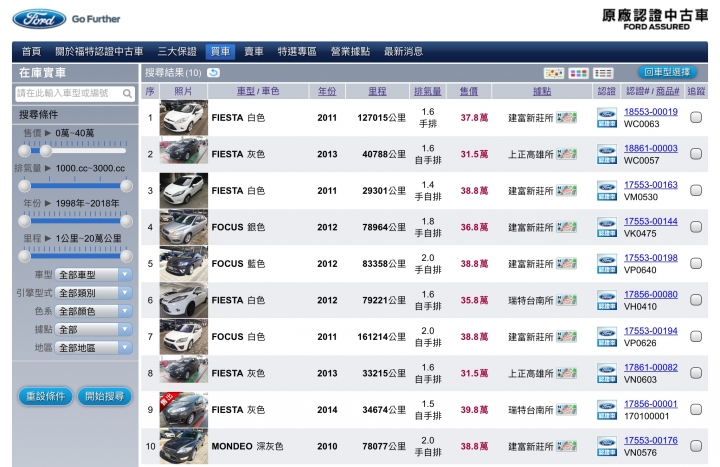
Task: Open certification link 18553-00019
Action: click(651, 112)
